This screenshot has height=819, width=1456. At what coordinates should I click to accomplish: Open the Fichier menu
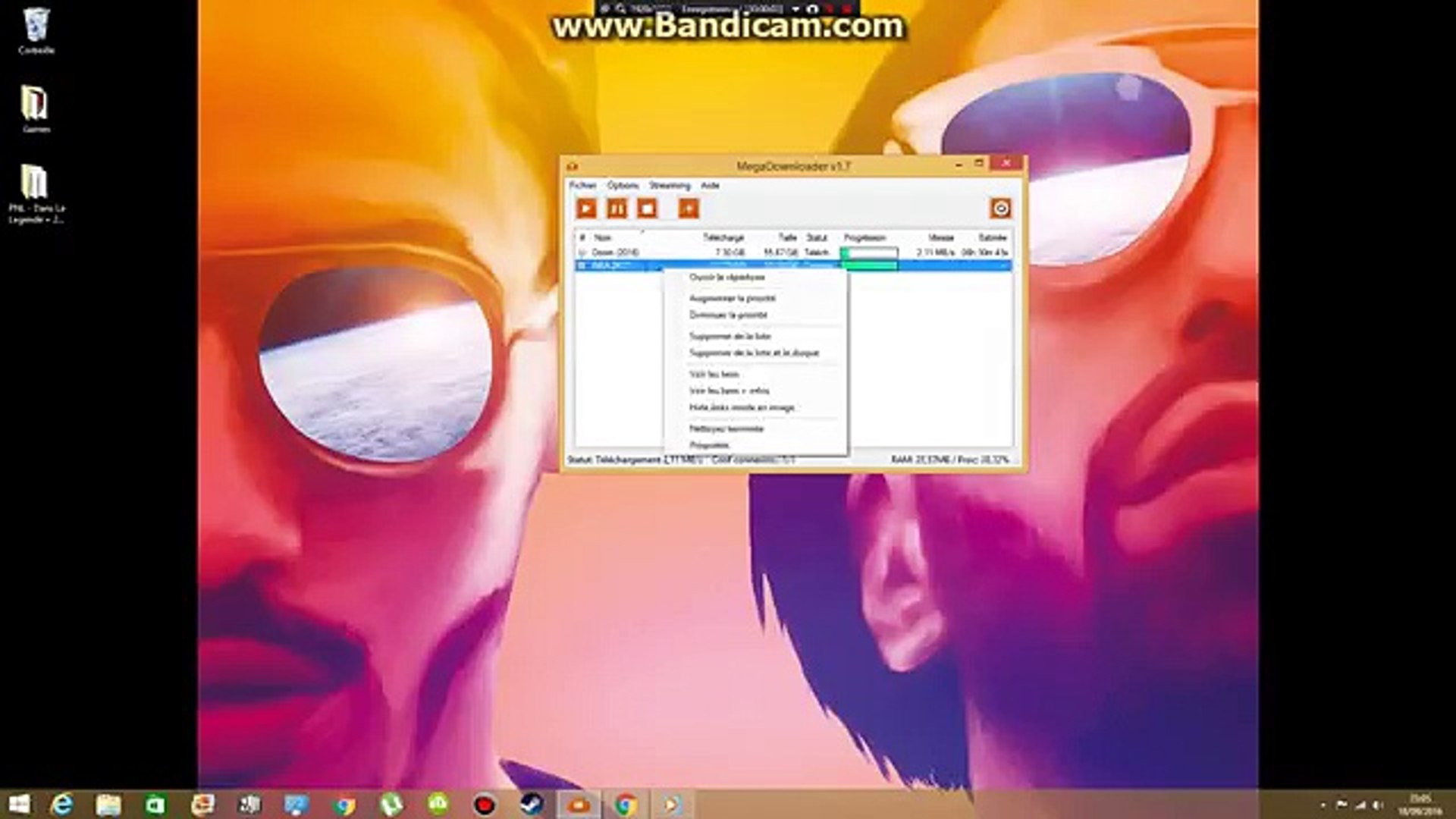(582, 185)
